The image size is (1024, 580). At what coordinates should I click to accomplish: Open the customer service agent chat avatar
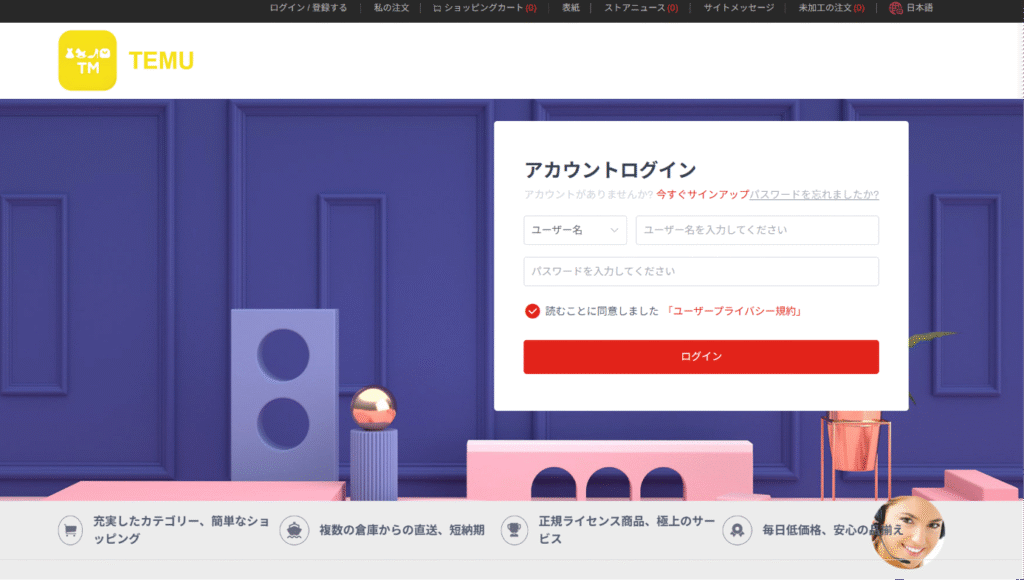click(x=908, y=532)
